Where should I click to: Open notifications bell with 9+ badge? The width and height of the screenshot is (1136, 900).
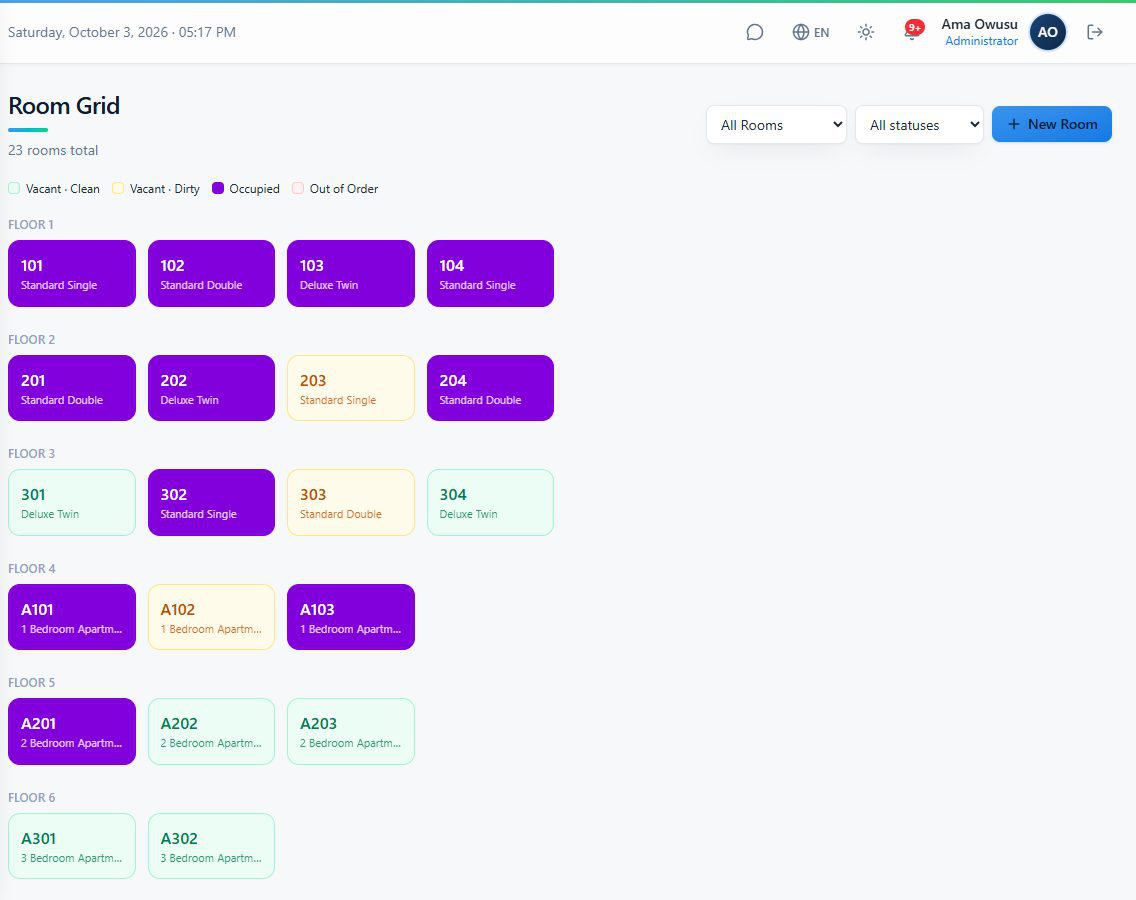[x=912, y=31]
